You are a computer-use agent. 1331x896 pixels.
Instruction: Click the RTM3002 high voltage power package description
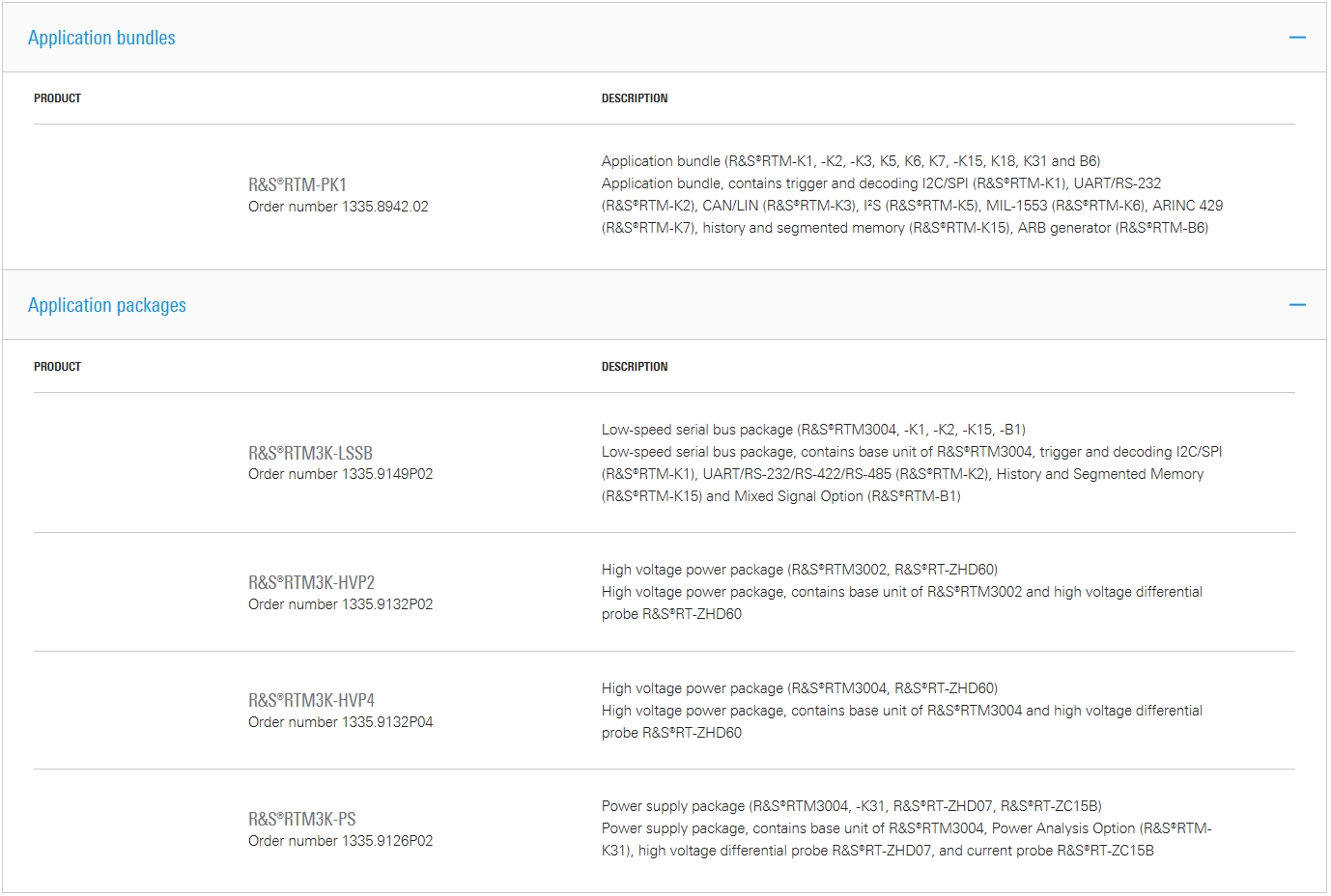point(902,592)
